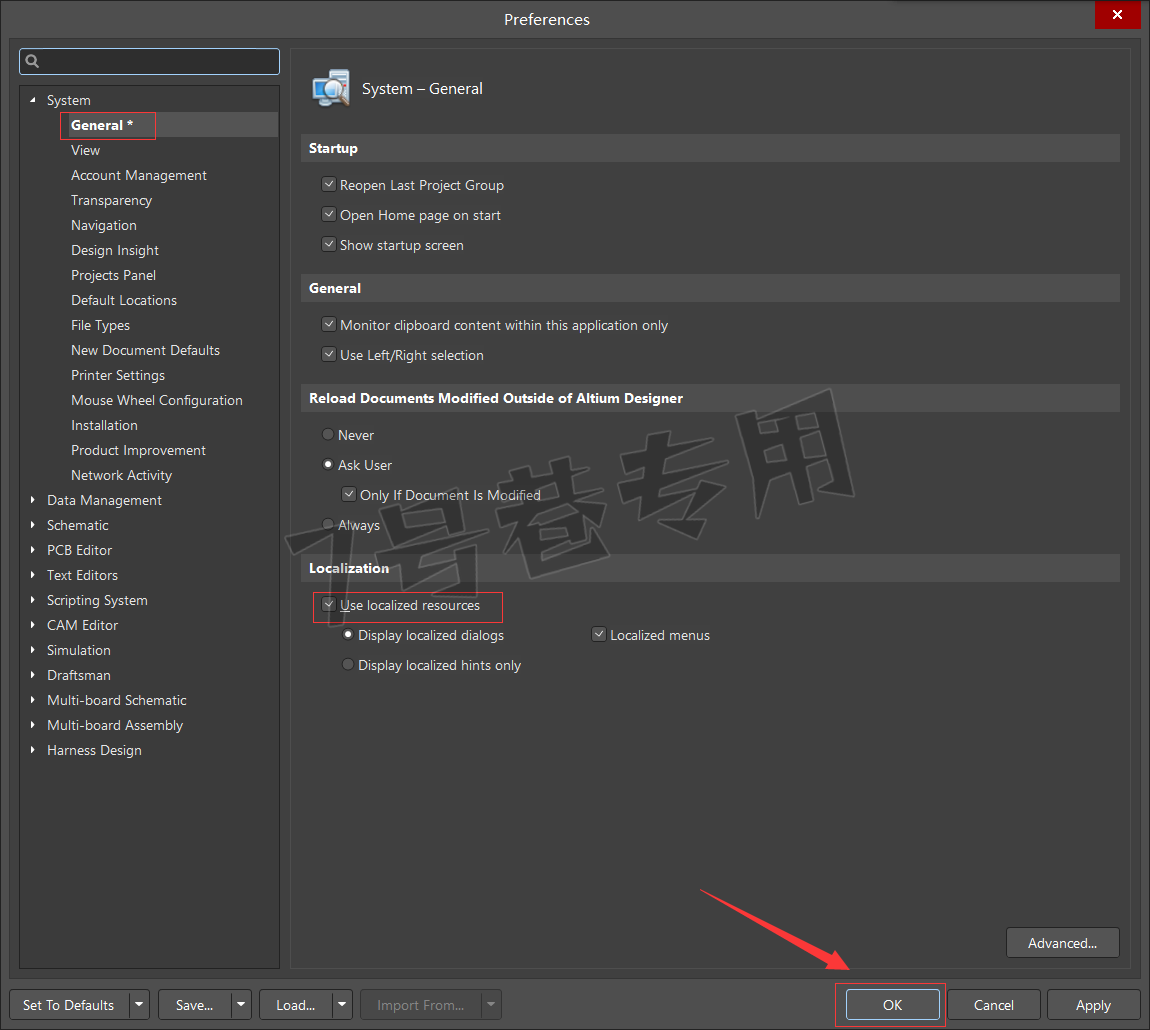Screen dimensions: 1150x1030
Task: Toggle Use localized resources checkbox
Action: tap(329, 605)
